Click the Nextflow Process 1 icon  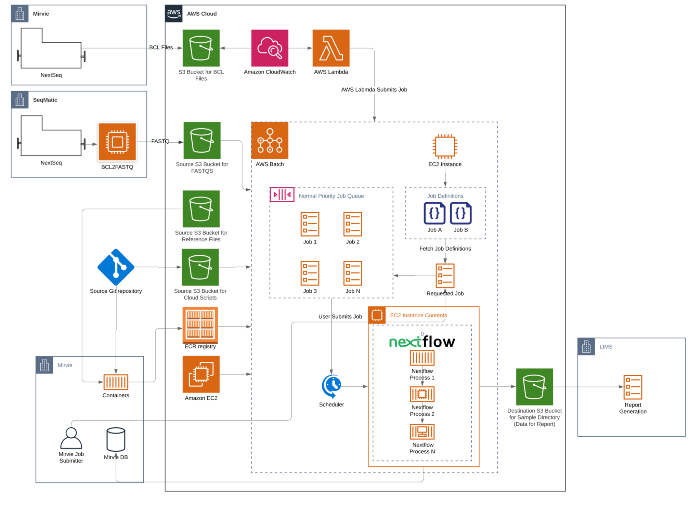click(x=422, y=358)
